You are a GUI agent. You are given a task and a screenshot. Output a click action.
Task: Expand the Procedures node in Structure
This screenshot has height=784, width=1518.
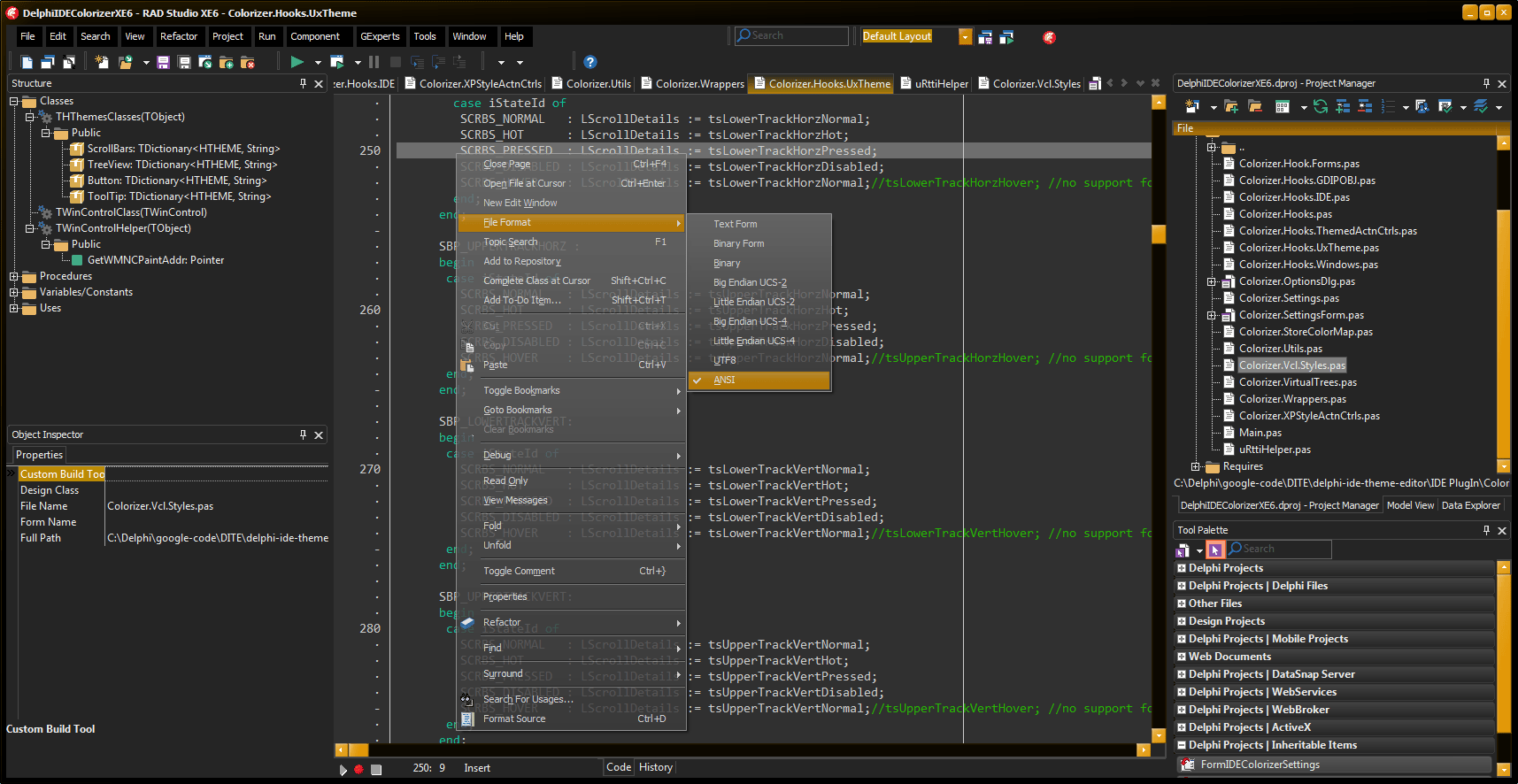click(x=13, y=276)
